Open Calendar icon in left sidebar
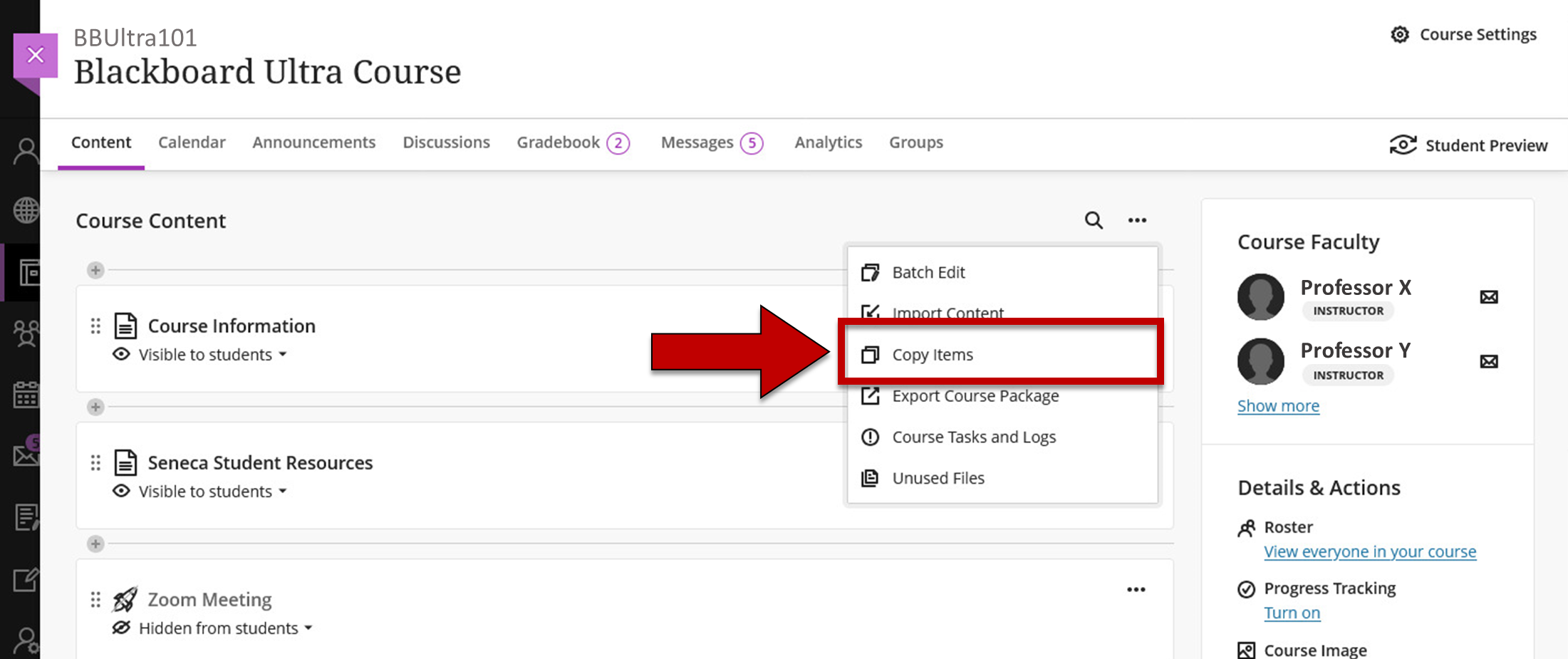 (26, 394)
